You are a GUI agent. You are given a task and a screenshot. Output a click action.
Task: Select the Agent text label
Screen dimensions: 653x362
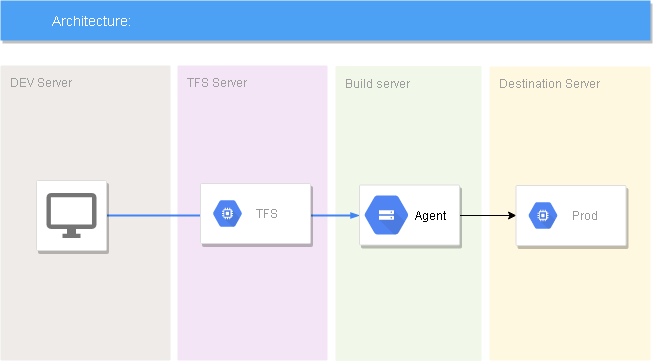pos(430,216)
